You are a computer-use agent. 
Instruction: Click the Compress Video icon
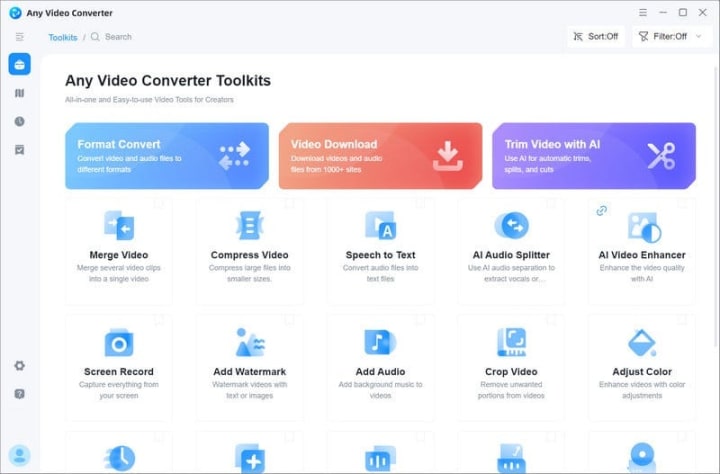tap(249, 225)
